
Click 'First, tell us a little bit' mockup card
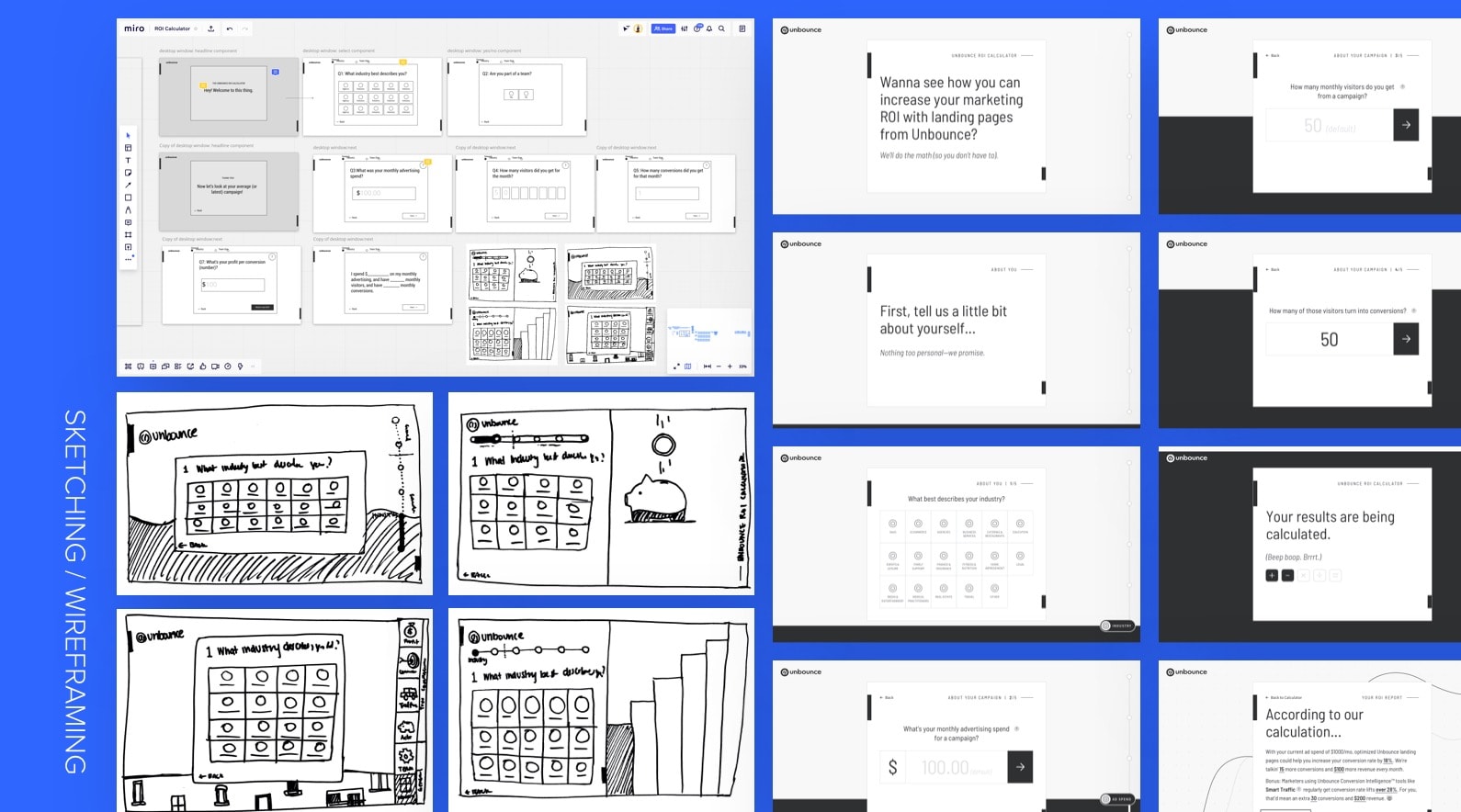point(956,330)
